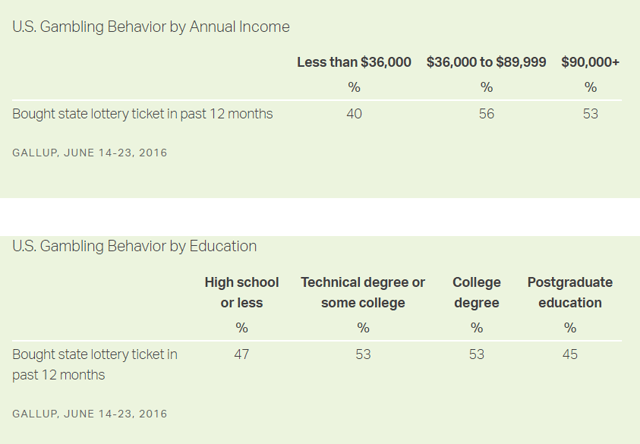
Task: Select the 'High school or less' header
Action: click(x=242, y=292)
